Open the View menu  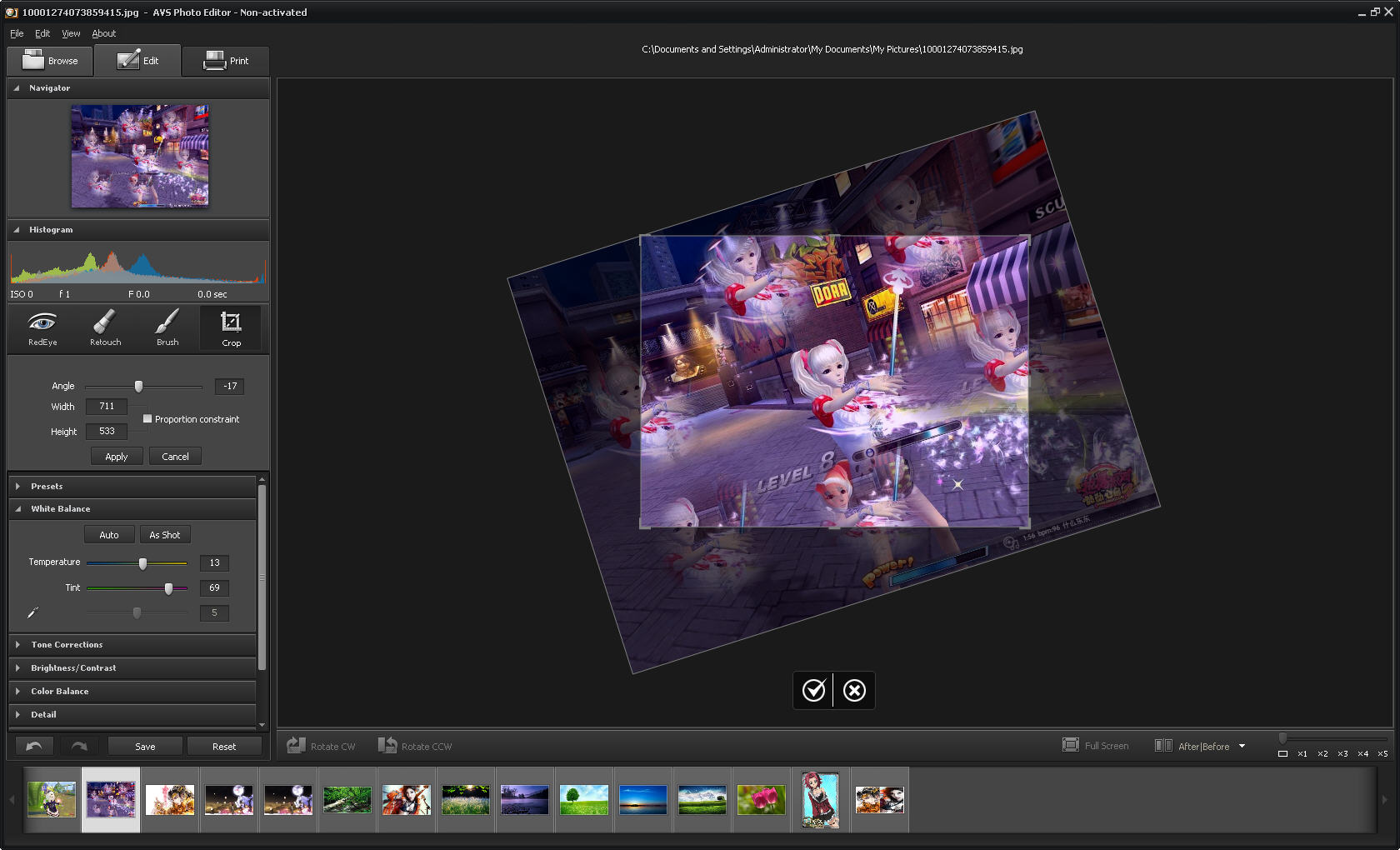tap(71, 33)
